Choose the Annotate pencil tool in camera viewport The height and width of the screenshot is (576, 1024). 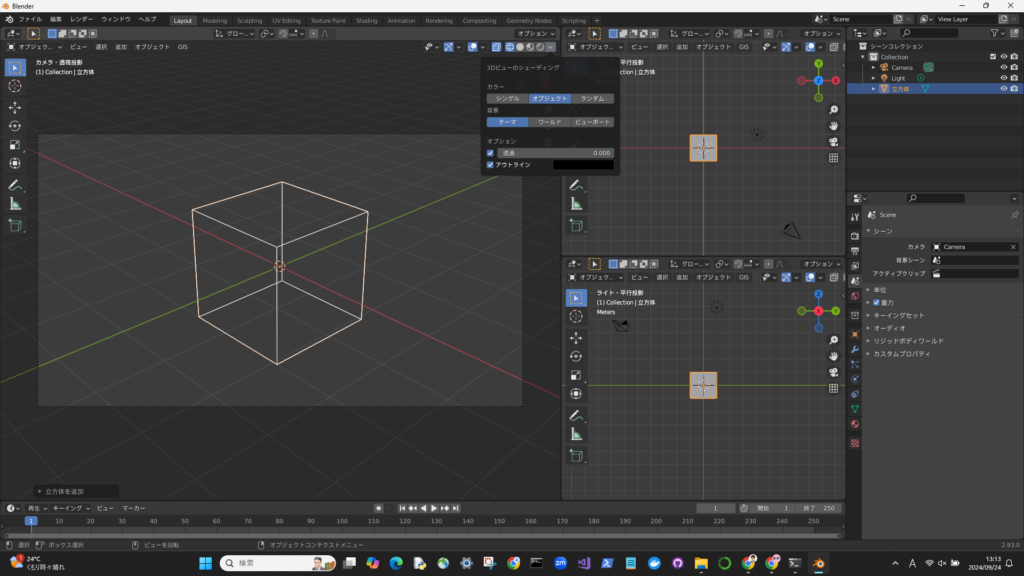tap(15, 185)
